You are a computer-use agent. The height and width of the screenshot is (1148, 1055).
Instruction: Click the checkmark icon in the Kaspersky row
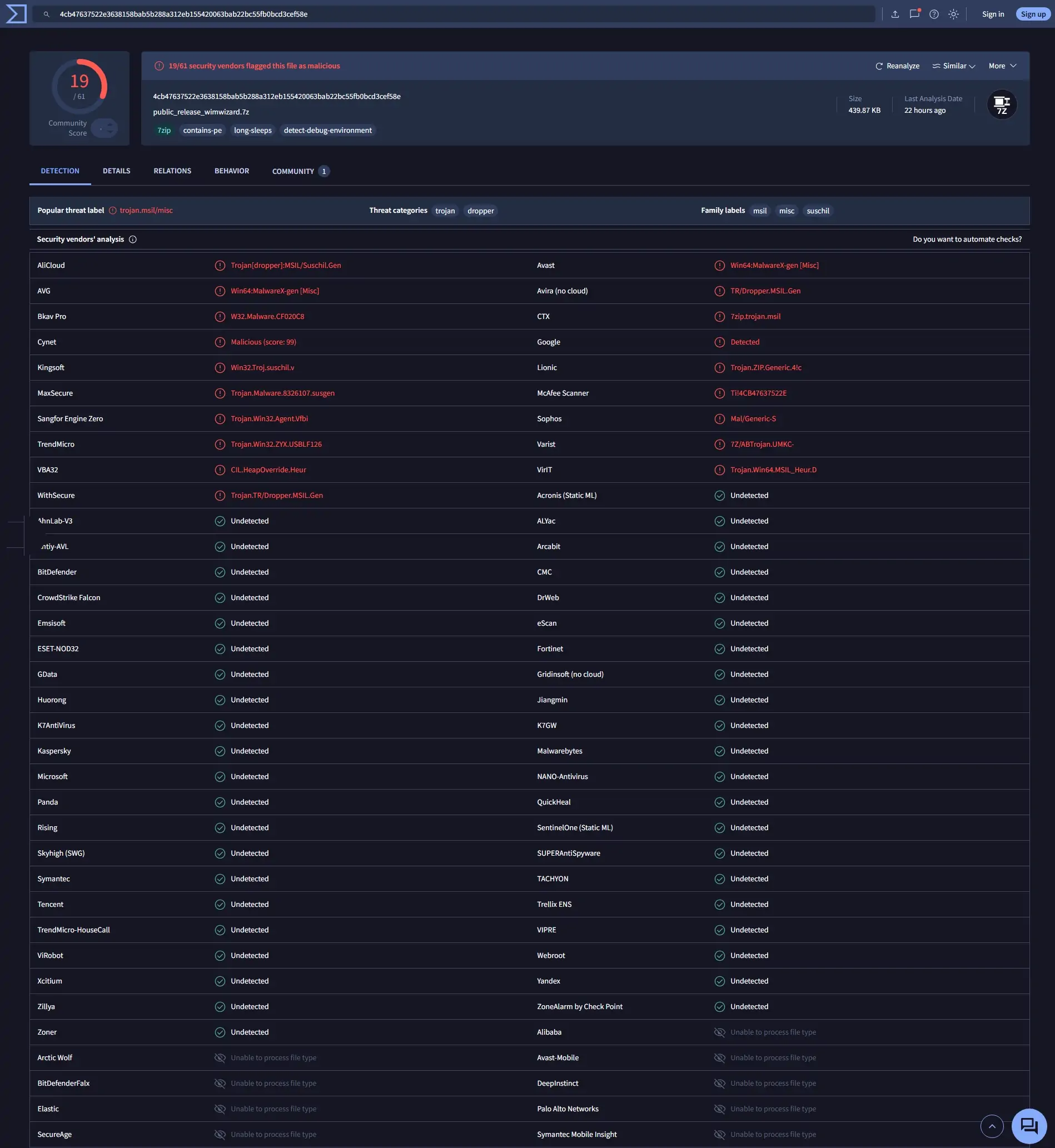tap(220, 751)
